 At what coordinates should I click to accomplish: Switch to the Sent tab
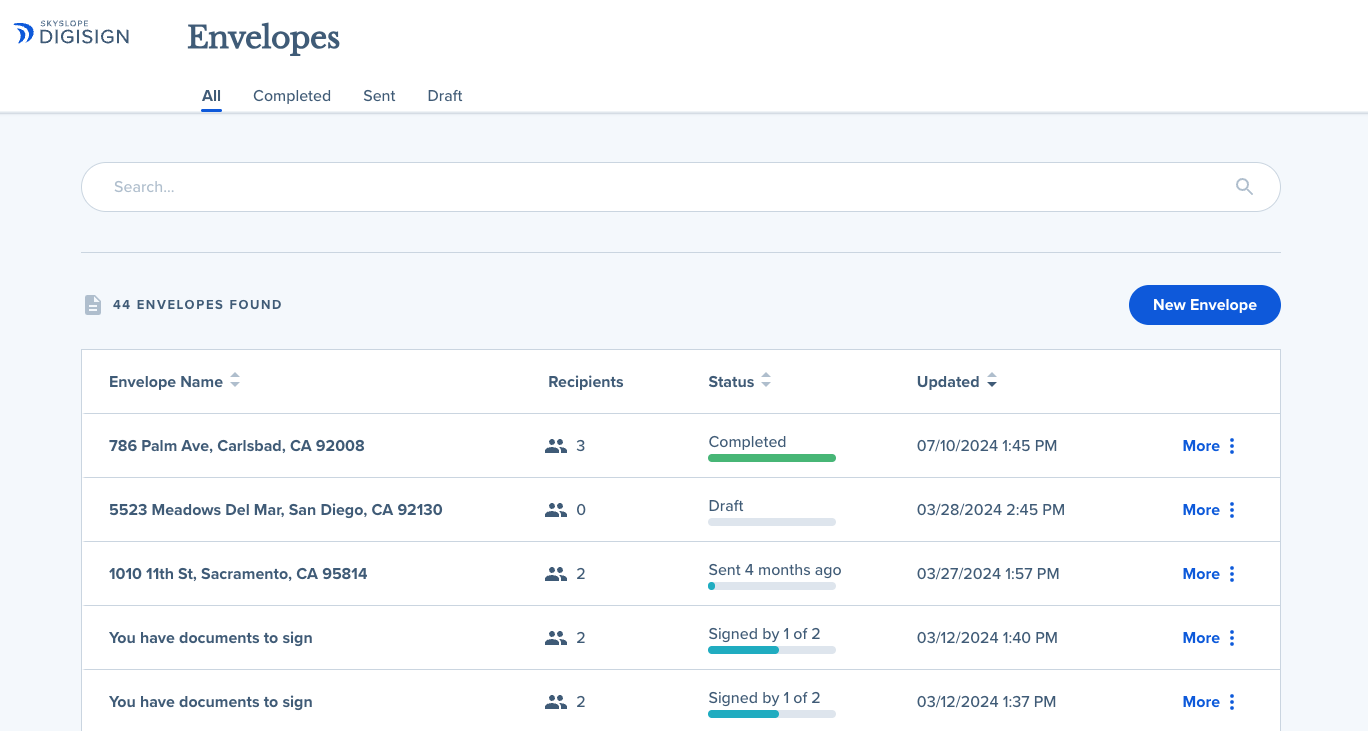(379, 96)
